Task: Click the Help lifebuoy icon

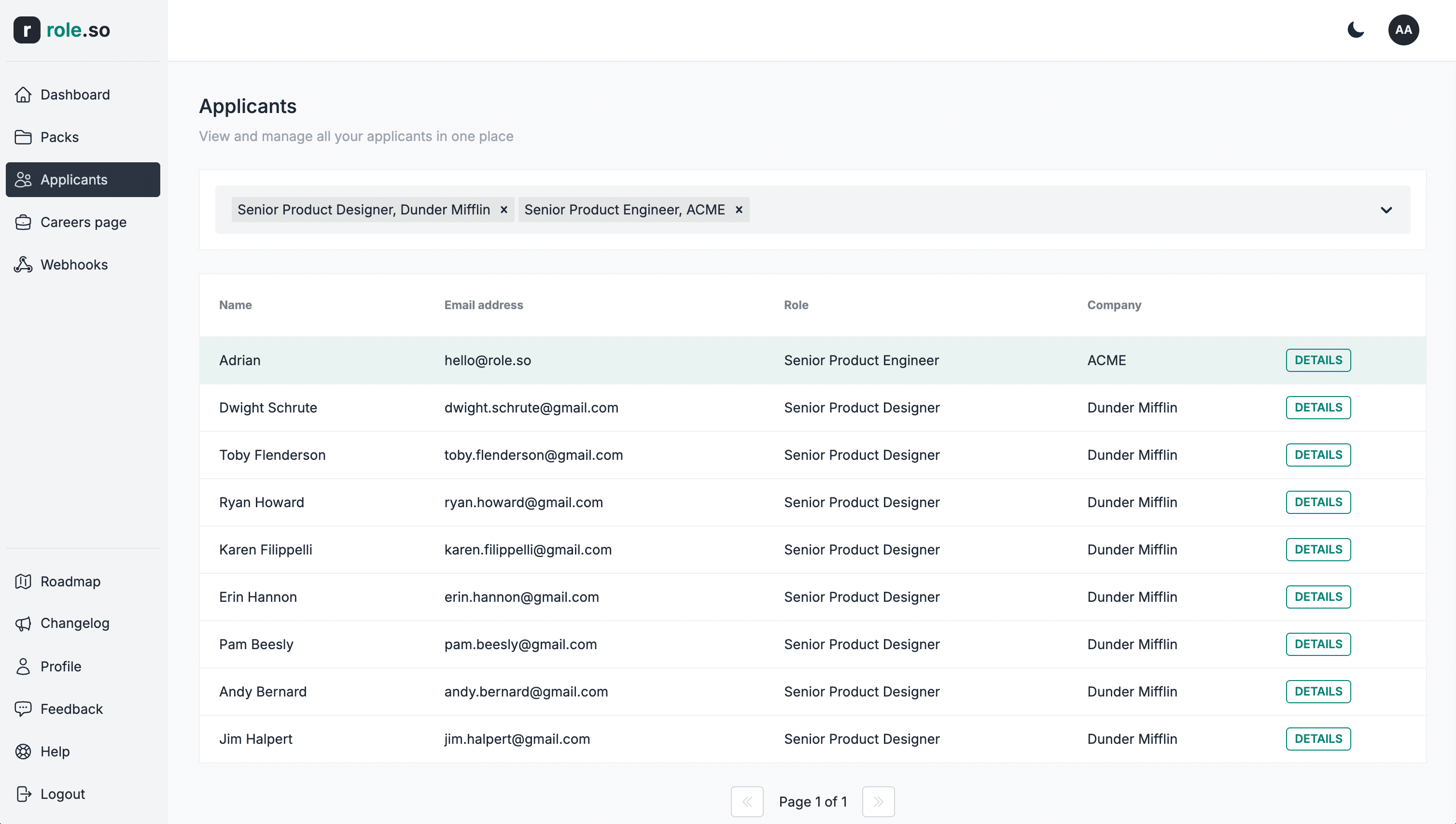Action: pyautogui.click(x=23, y=751)
